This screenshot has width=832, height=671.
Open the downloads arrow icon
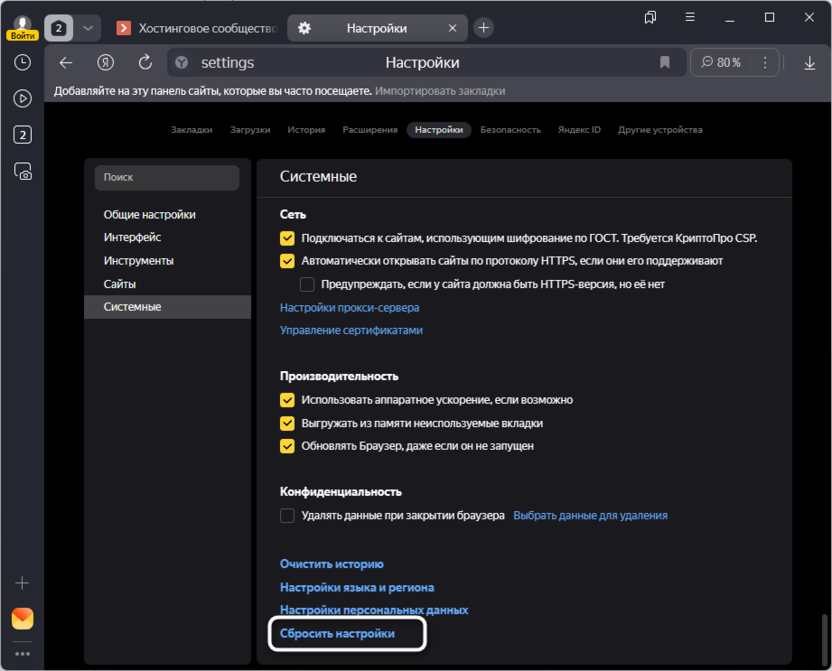(809, 63)
